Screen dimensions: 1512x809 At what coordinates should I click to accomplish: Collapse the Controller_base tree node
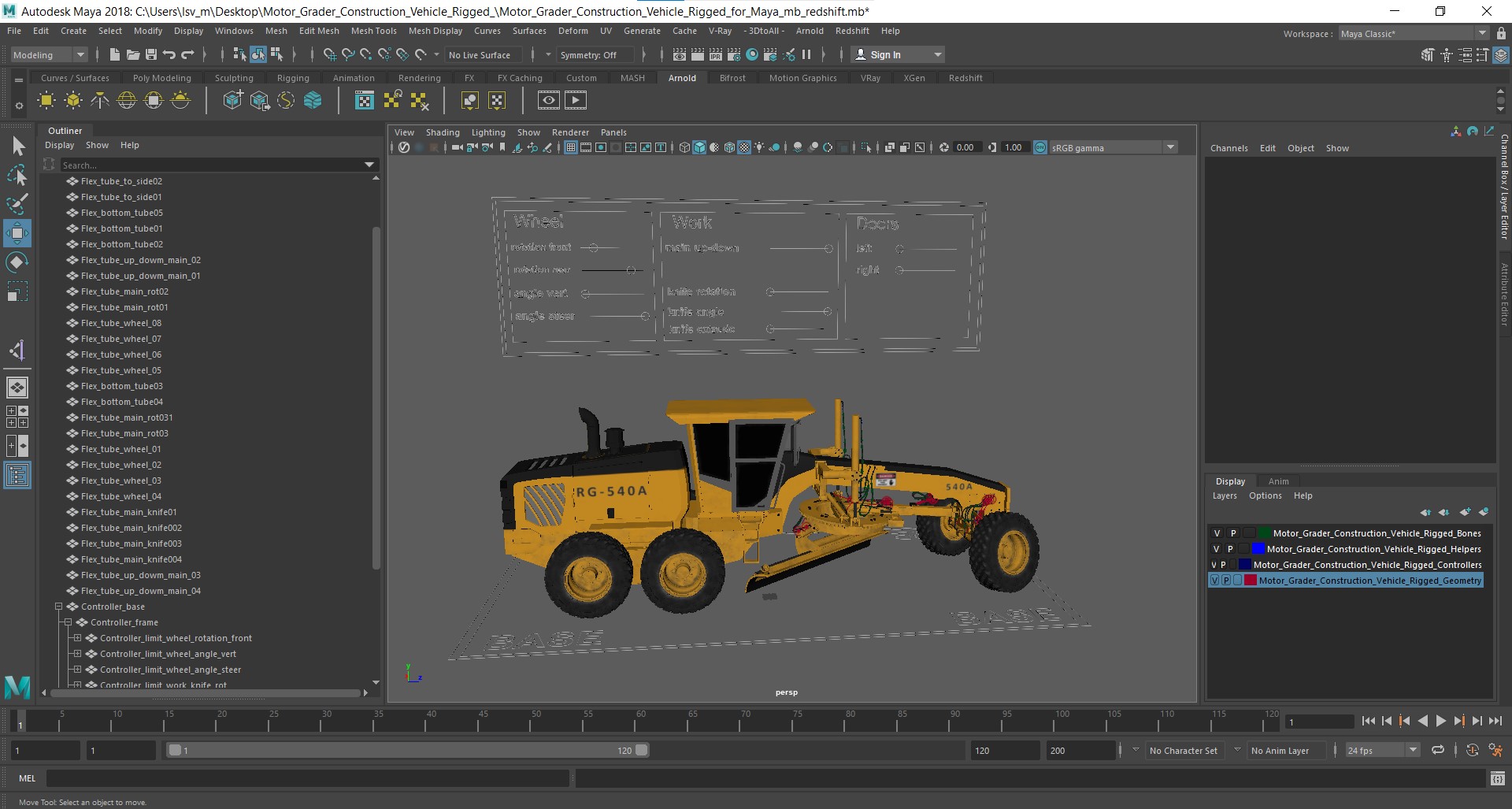tap(58, 607)
